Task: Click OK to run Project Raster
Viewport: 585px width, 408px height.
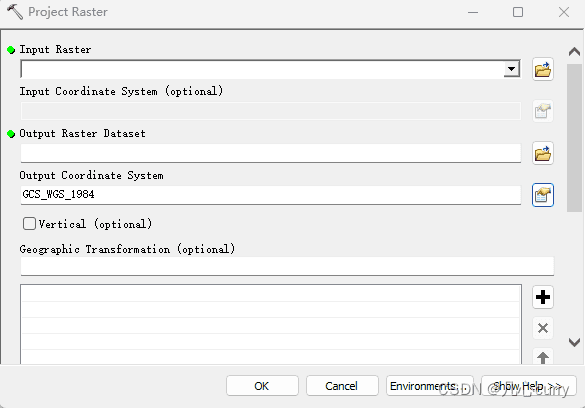Action: (x=262, y=386)
